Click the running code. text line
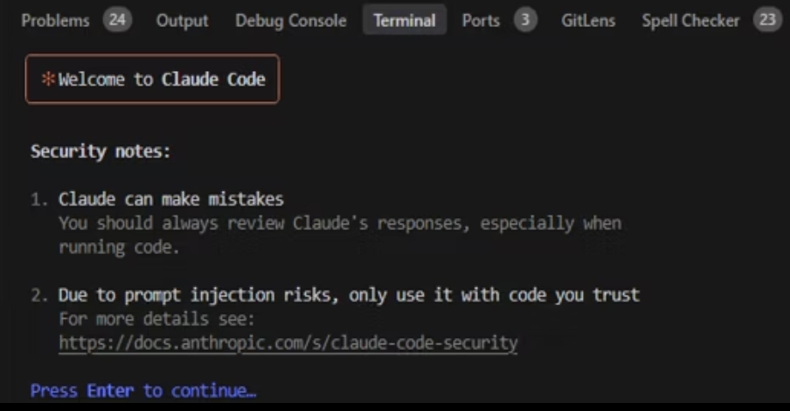This screenshot has width=790, height=411. 119,247
